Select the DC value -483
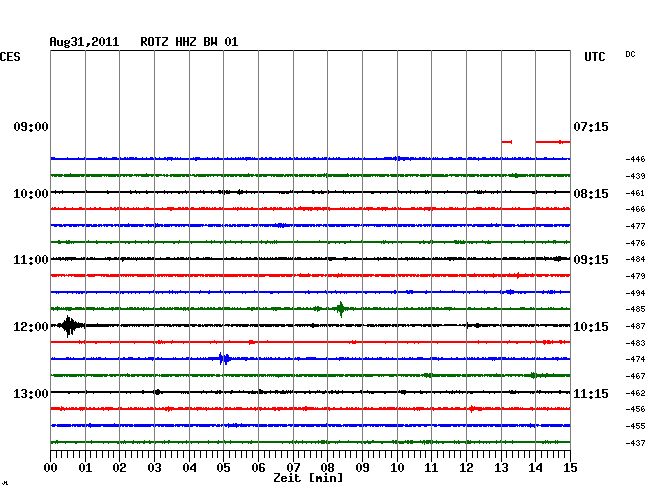The height and width of the screenshot is (494, 650). 635,343
